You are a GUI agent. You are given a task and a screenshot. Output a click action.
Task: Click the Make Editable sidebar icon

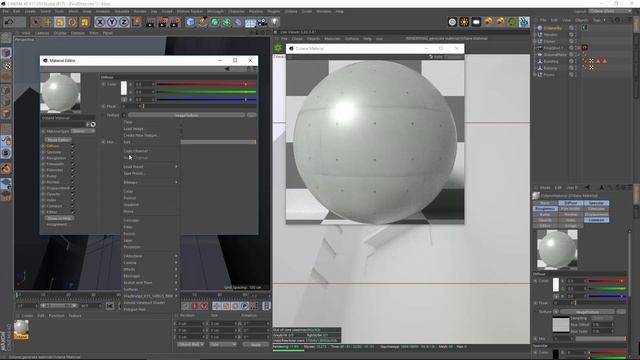pos(6,38)
